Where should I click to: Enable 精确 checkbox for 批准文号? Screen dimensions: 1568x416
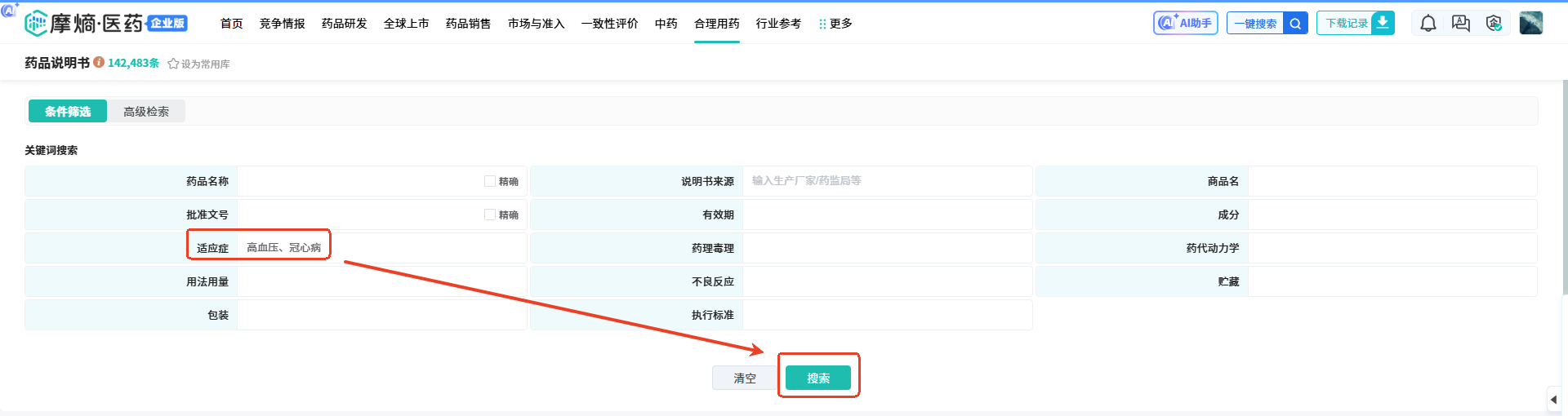point(490,215)
